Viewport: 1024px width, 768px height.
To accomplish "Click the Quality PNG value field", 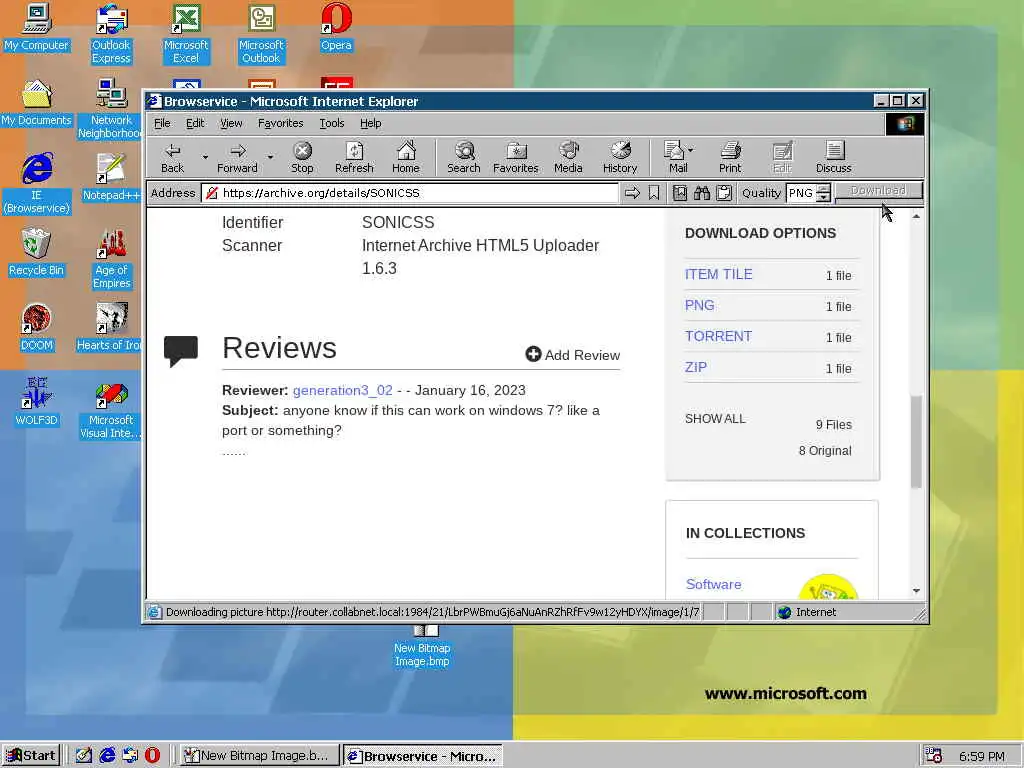I will click(x=801, y=193).
